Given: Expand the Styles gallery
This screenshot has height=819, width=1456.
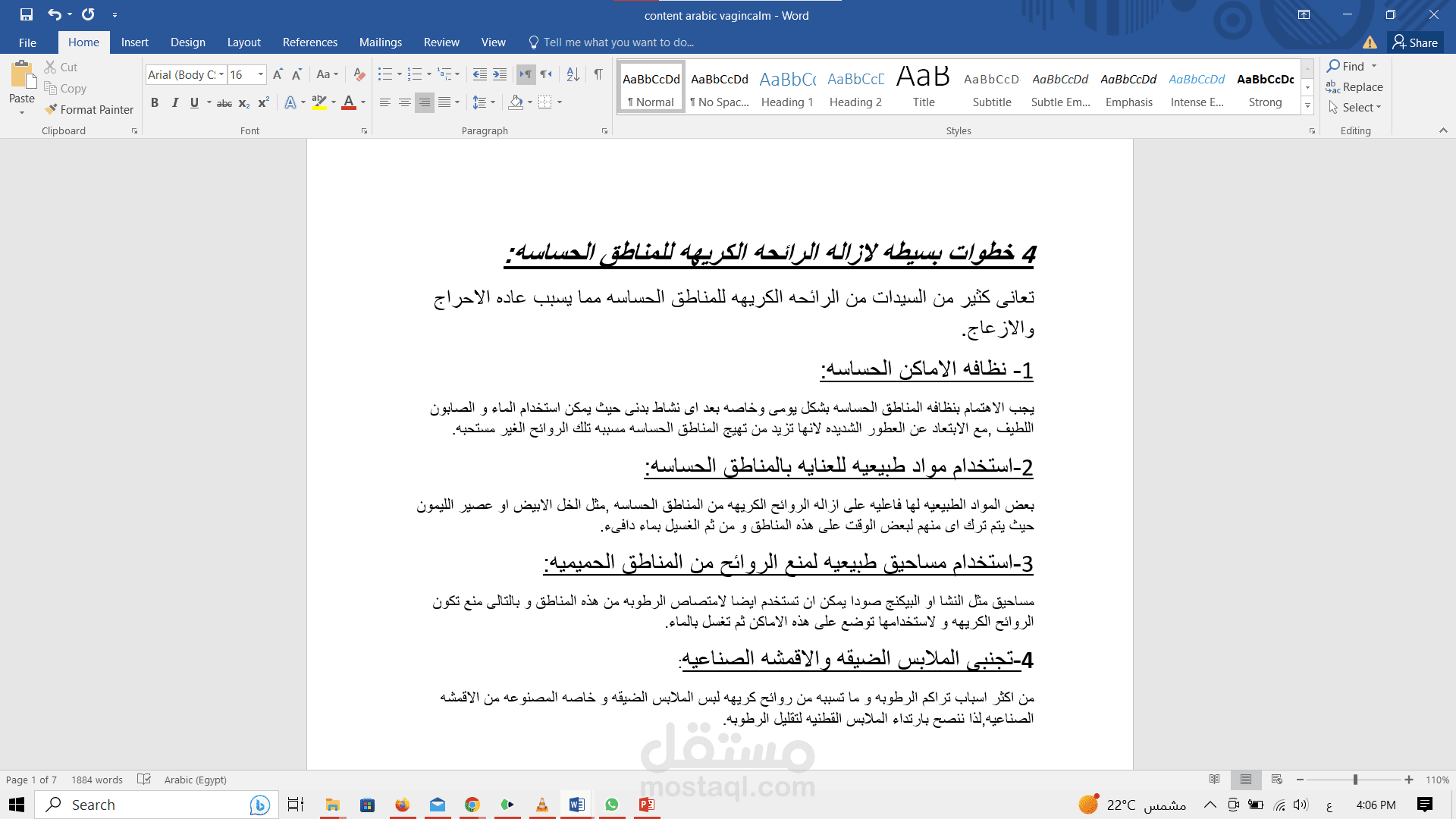Looking at the screenshot, I should tap(1307, 106).
